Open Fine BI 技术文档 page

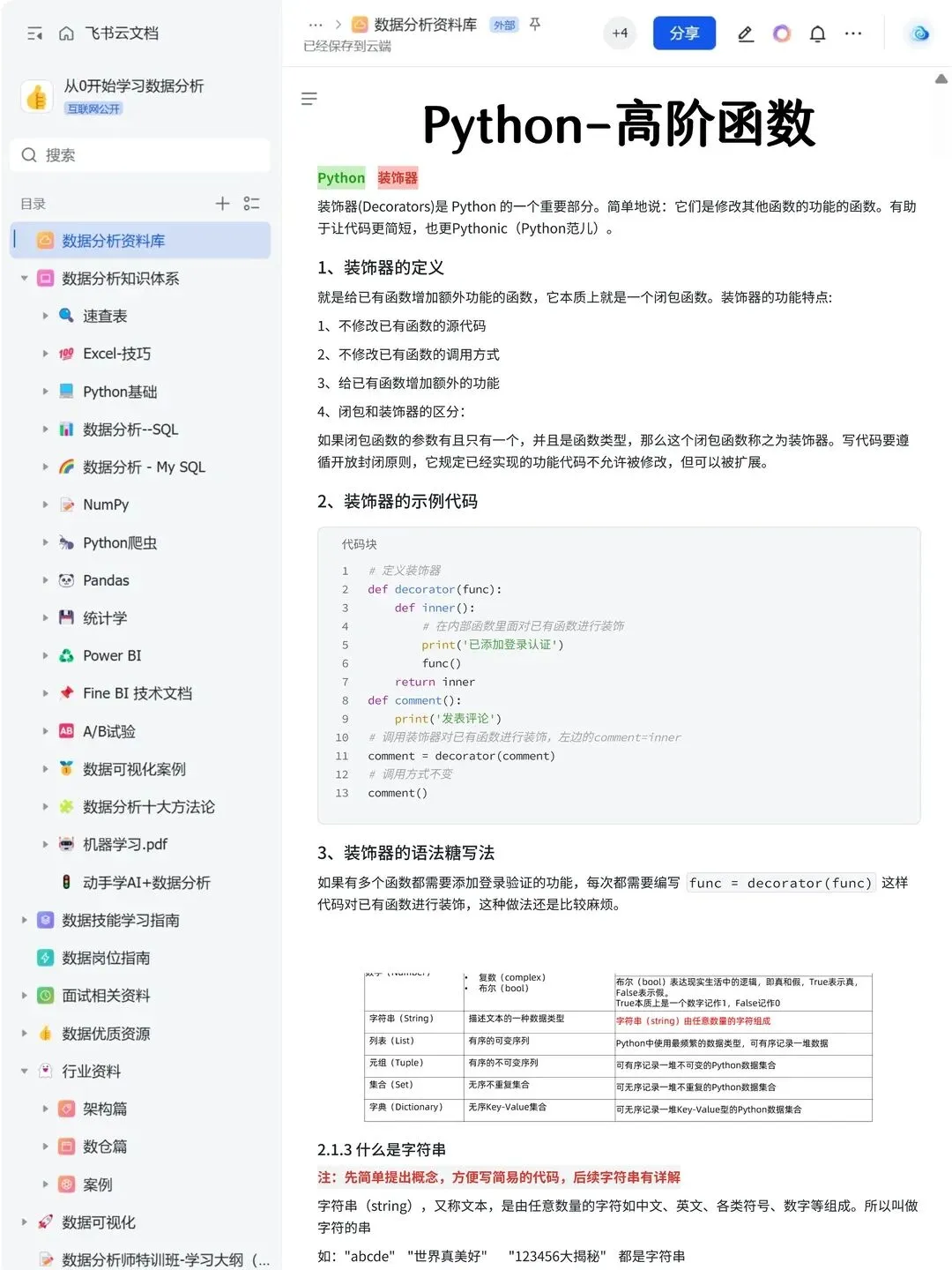(138, 693)
